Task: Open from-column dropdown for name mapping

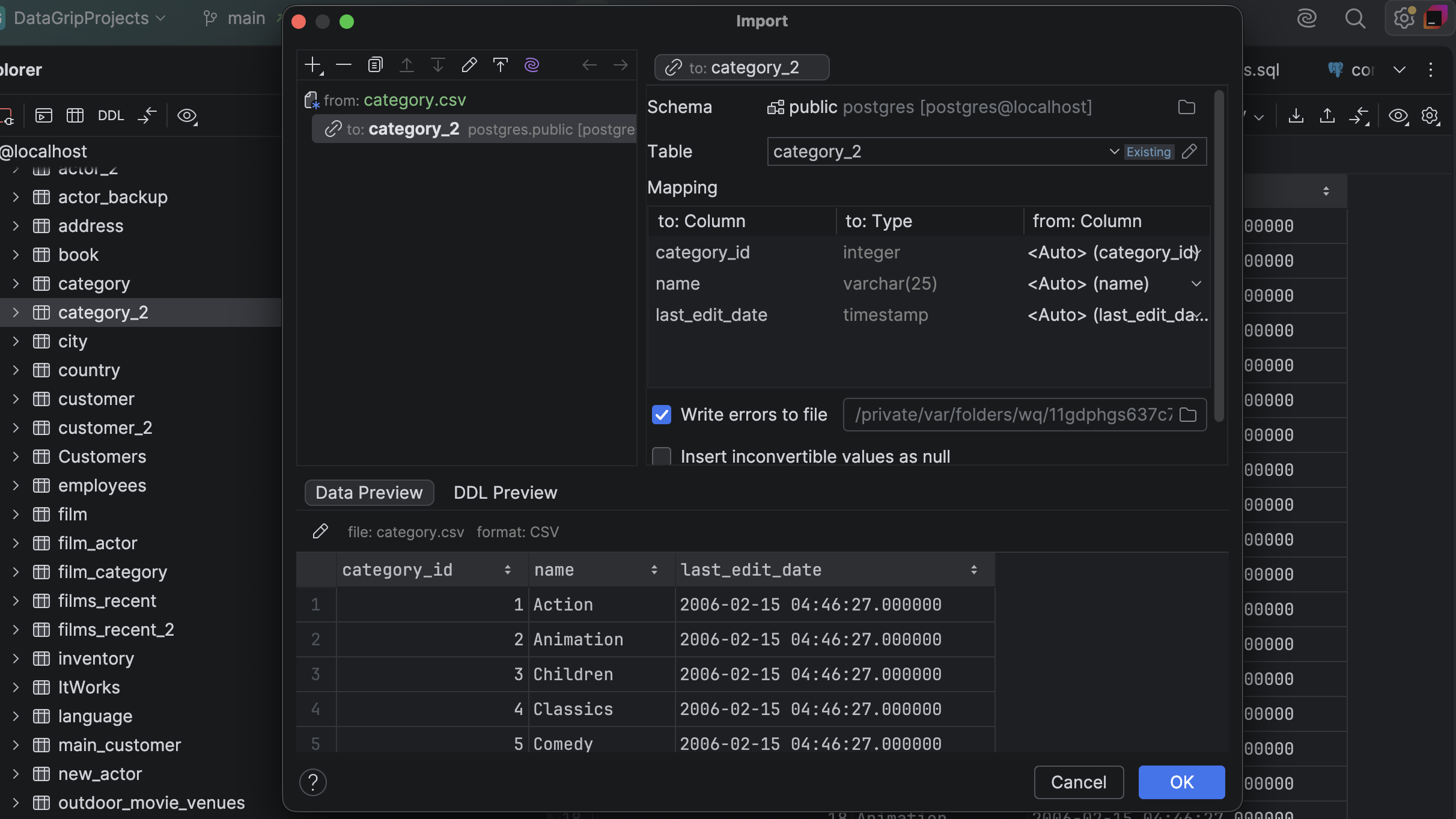Action: click(1196, 284)
